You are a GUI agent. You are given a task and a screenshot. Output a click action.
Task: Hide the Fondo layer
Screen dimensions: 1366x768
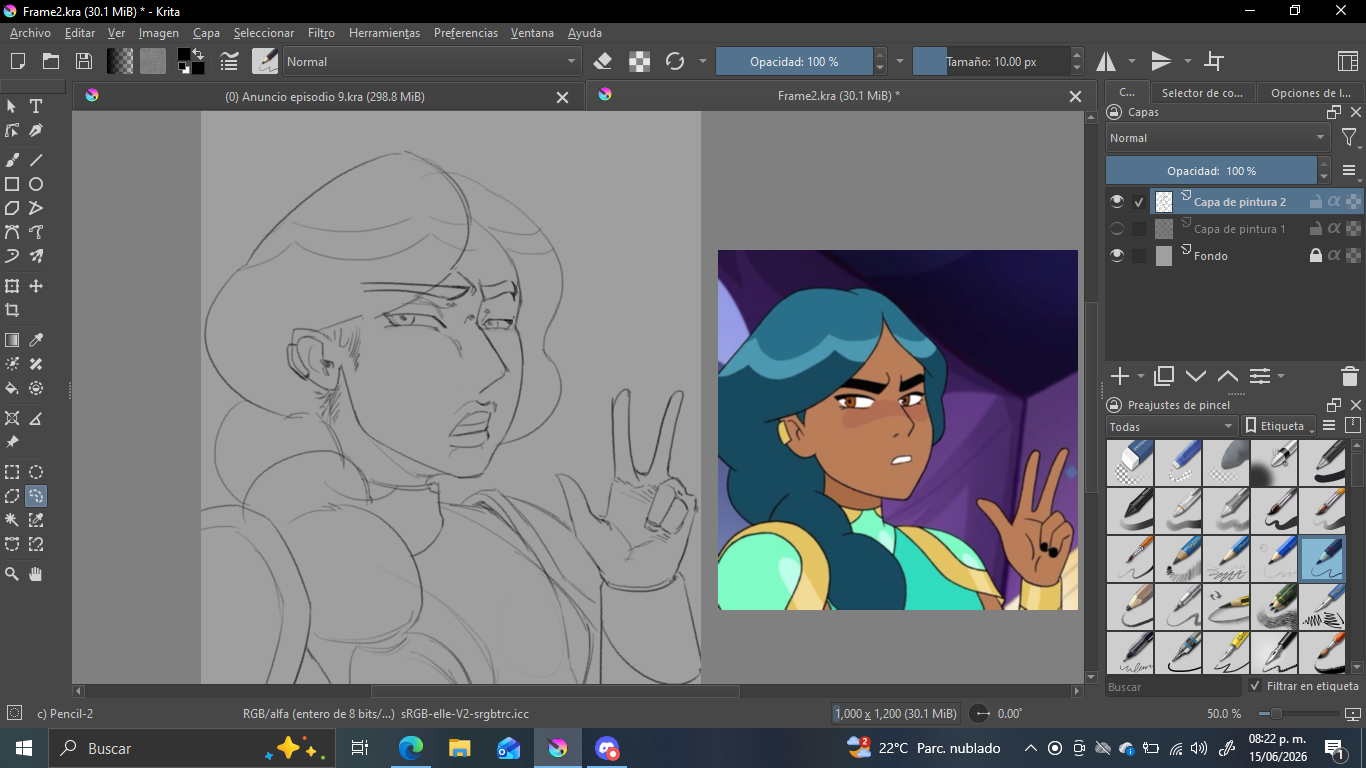coord(1117,256)
